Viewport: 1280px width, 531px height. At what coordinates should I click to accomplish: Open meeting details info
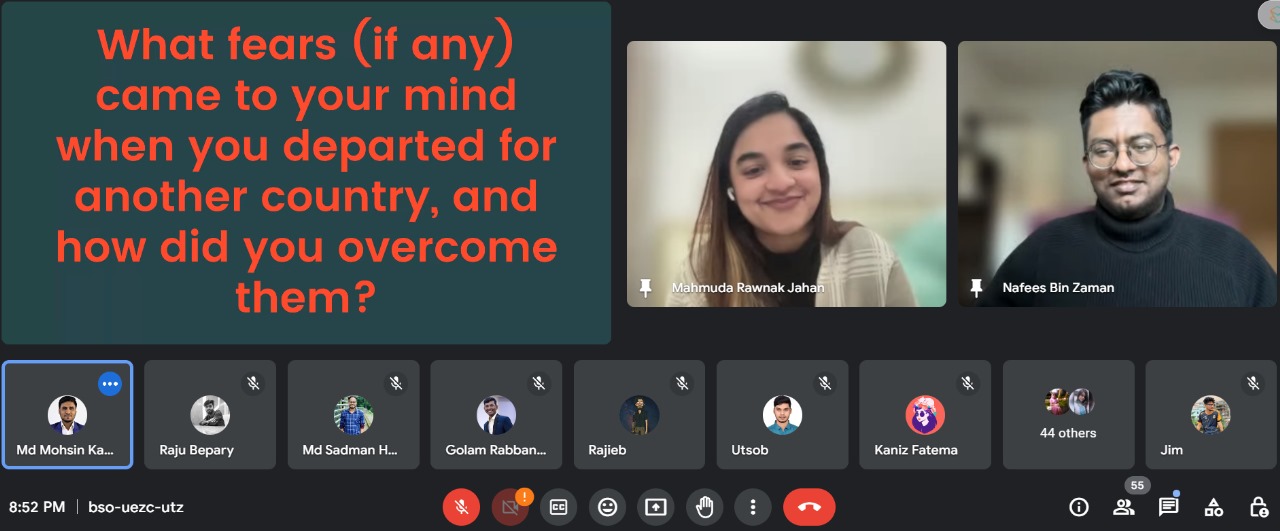click(1078, 507)
